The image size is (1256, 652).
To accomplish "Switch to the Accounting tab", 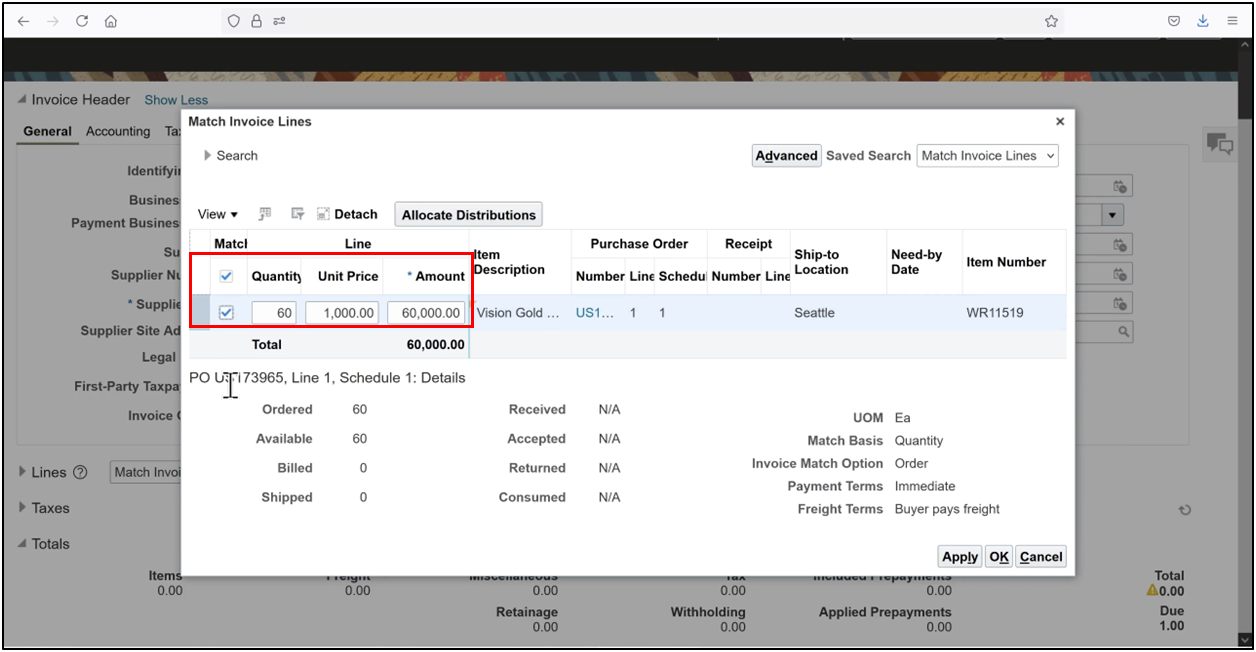I will (118, 131).
